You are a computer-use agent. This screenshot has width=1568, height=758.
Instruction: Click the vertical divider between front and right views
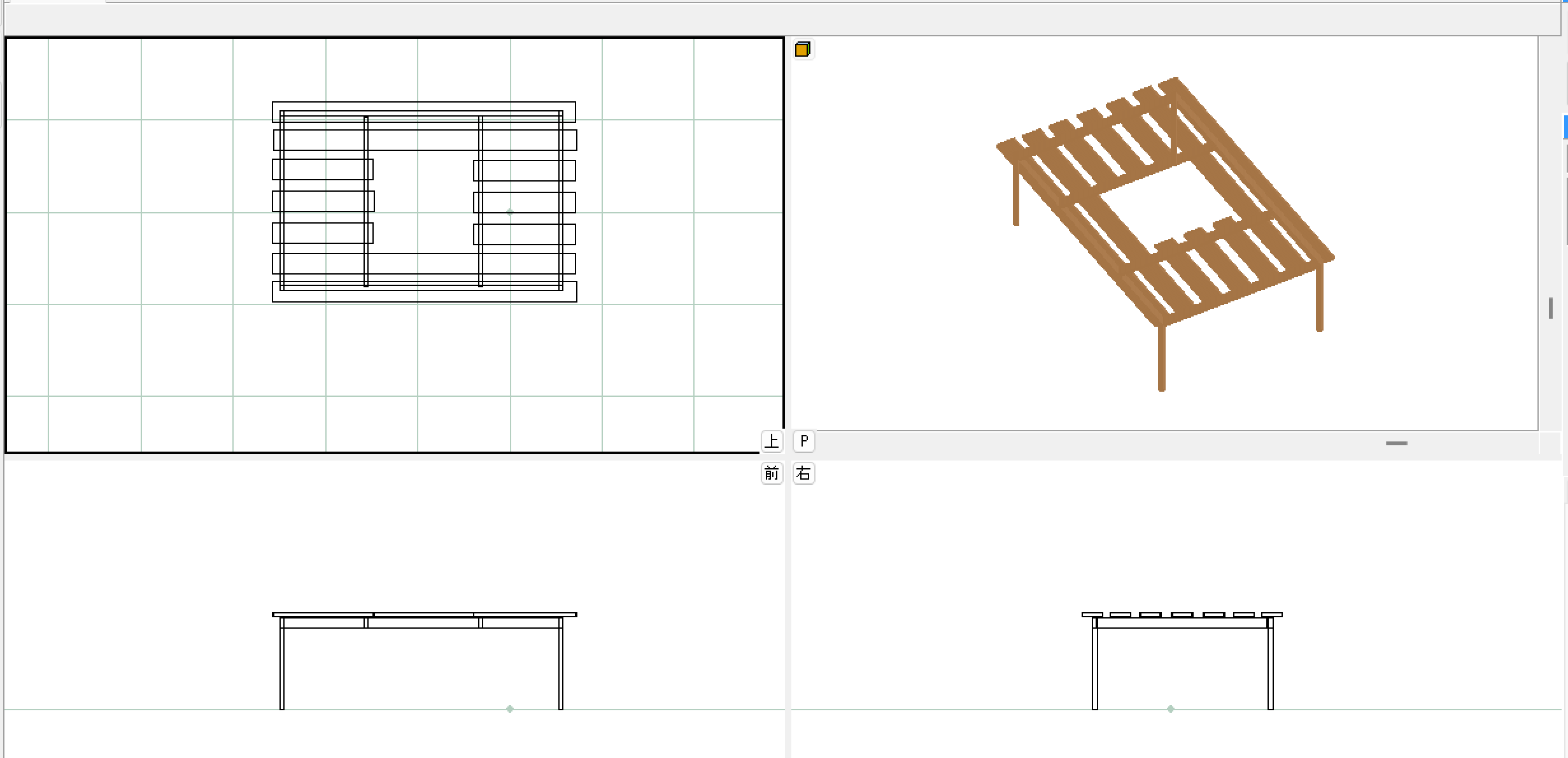click(x=788, y=605)
